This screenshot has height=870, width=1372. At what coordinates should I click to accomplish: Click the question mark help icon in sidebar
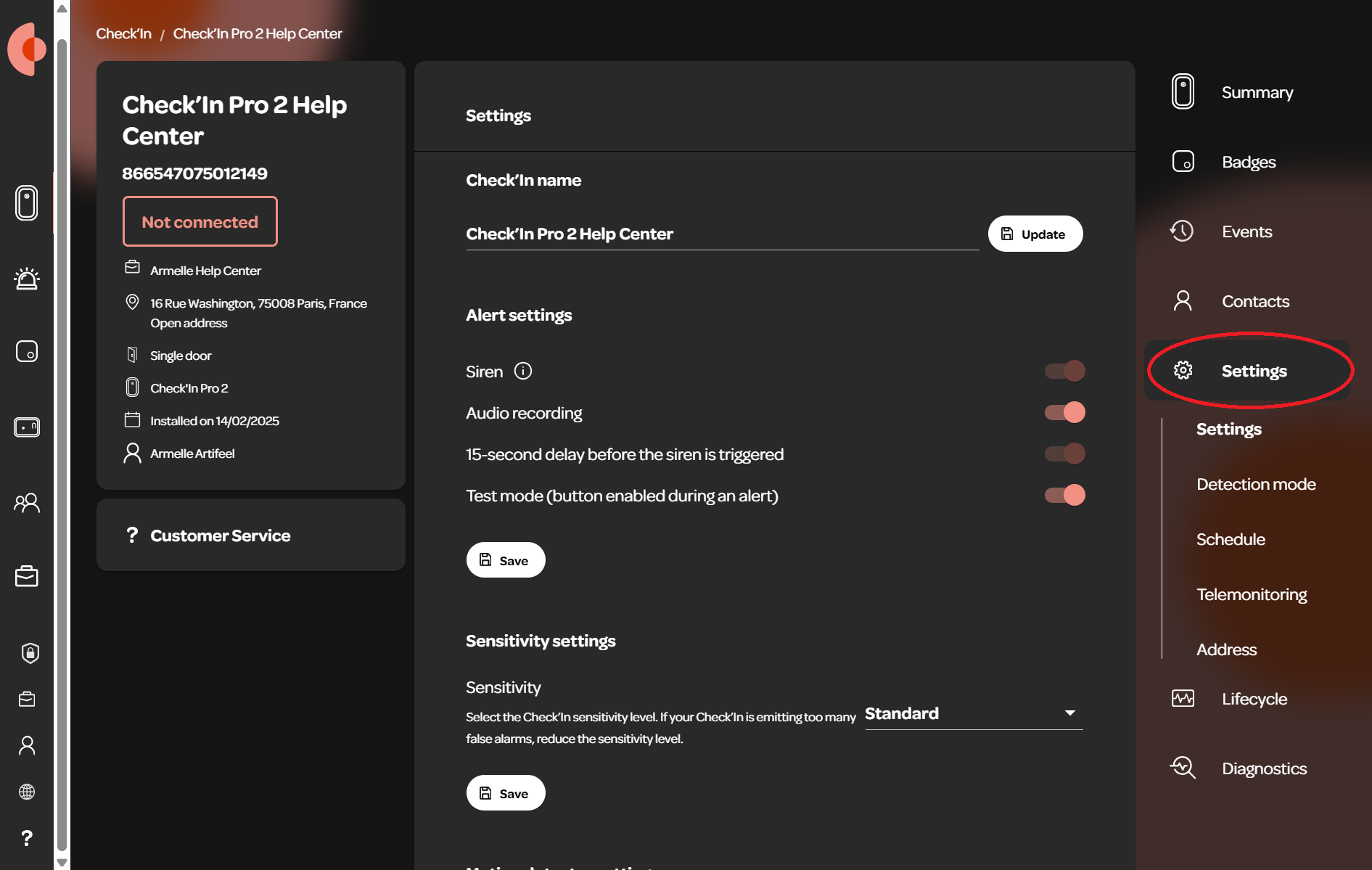click(27, 838)
